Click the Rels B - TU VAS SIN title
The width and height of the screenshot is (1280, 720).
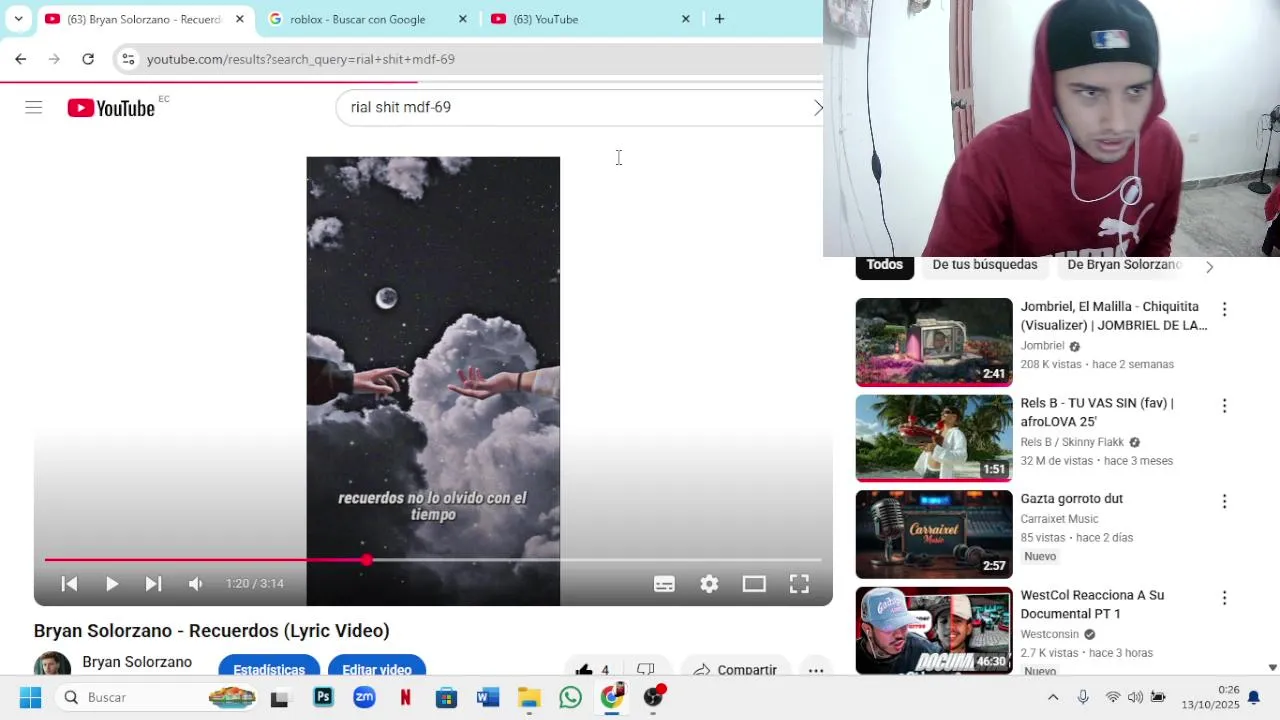[x=1097, y=412]
